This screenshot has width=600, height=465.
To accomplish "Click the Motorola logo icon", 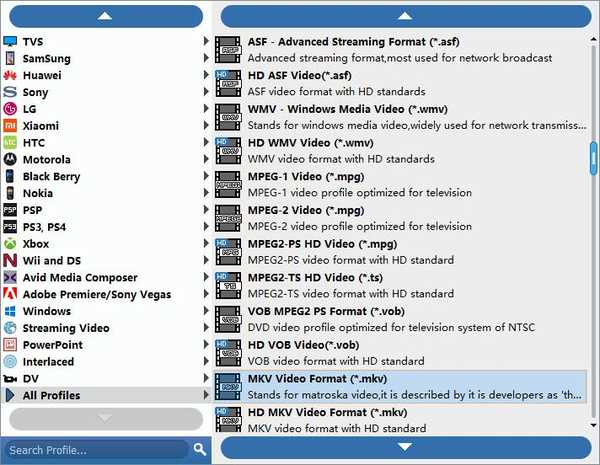I will [10, 159].
